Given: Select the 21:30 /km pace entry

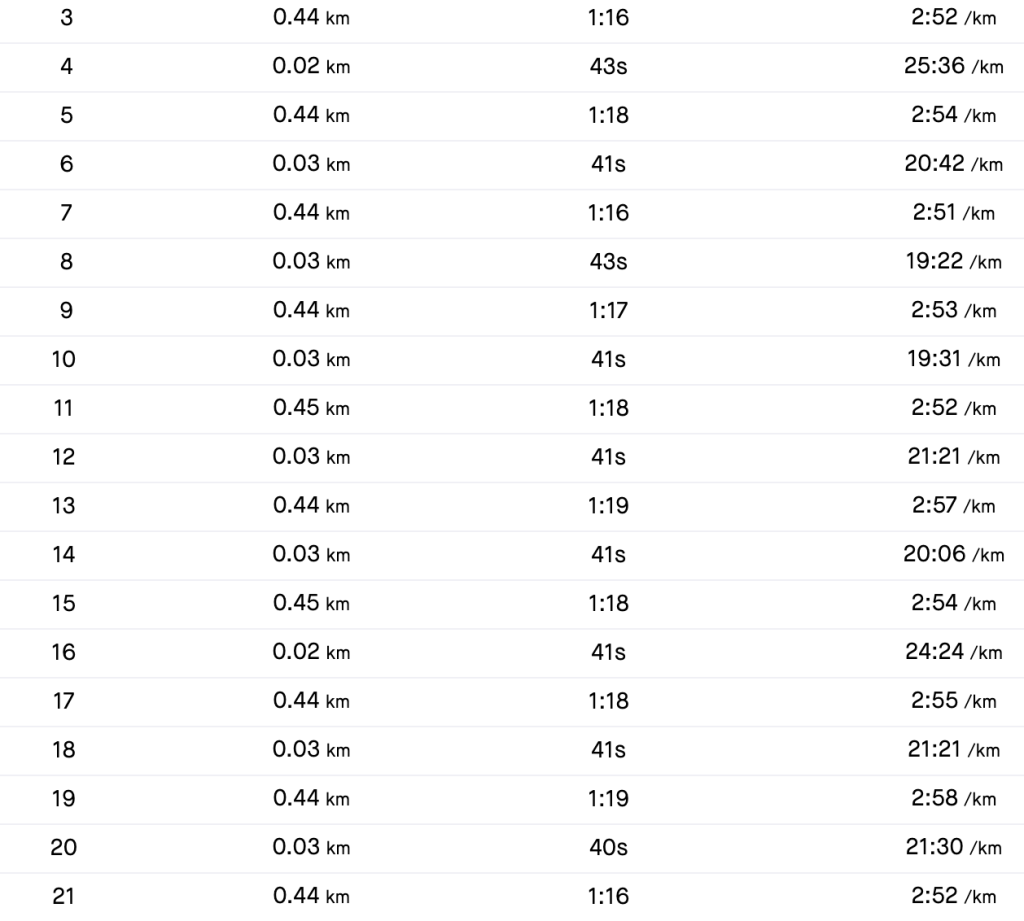Looking at the screenshot, I should pyautogui.click(x=953, y=848).
